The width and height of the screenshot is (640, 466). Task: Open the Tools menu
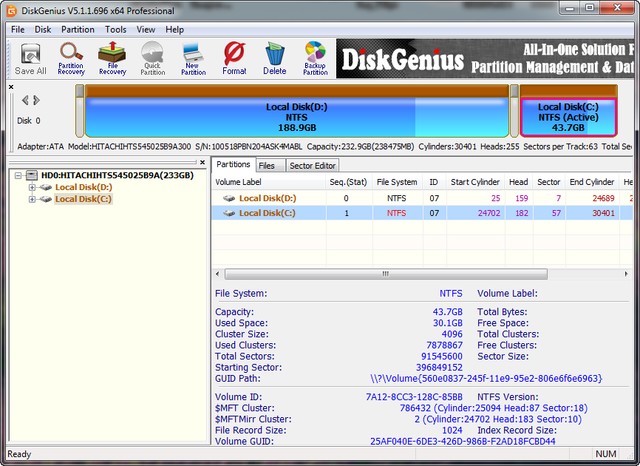click(x=116, y=30)
